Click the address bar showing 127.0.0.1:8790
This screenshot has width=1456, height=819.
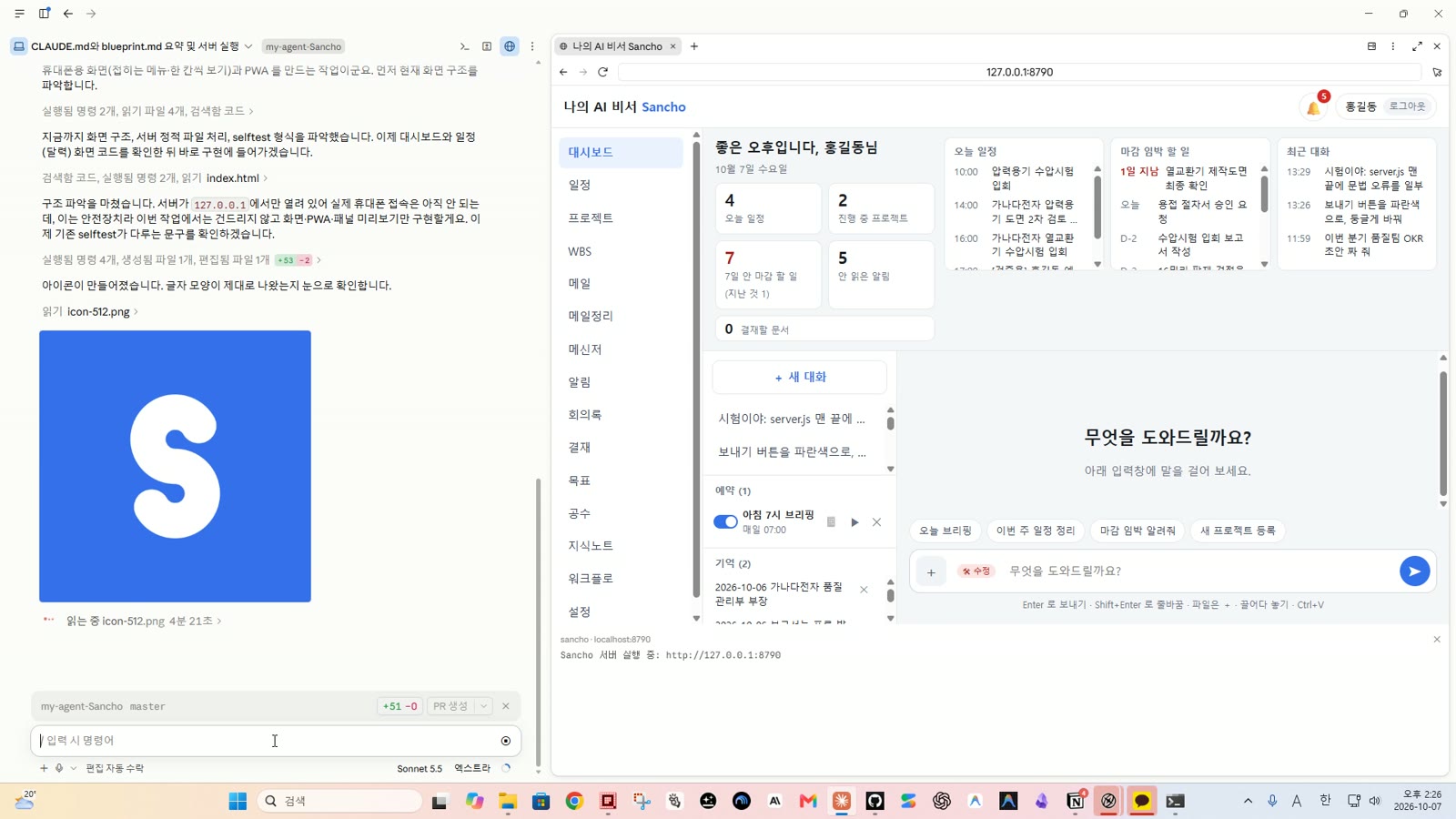1019,72
